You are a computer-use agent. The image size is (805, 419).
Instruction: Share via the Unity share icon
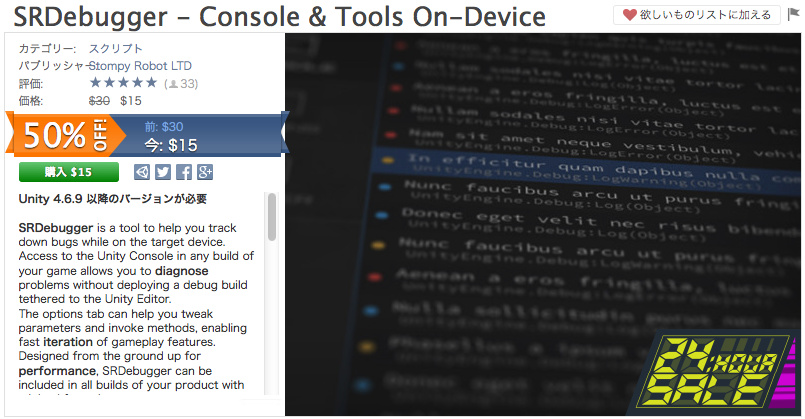coord(142,172)
